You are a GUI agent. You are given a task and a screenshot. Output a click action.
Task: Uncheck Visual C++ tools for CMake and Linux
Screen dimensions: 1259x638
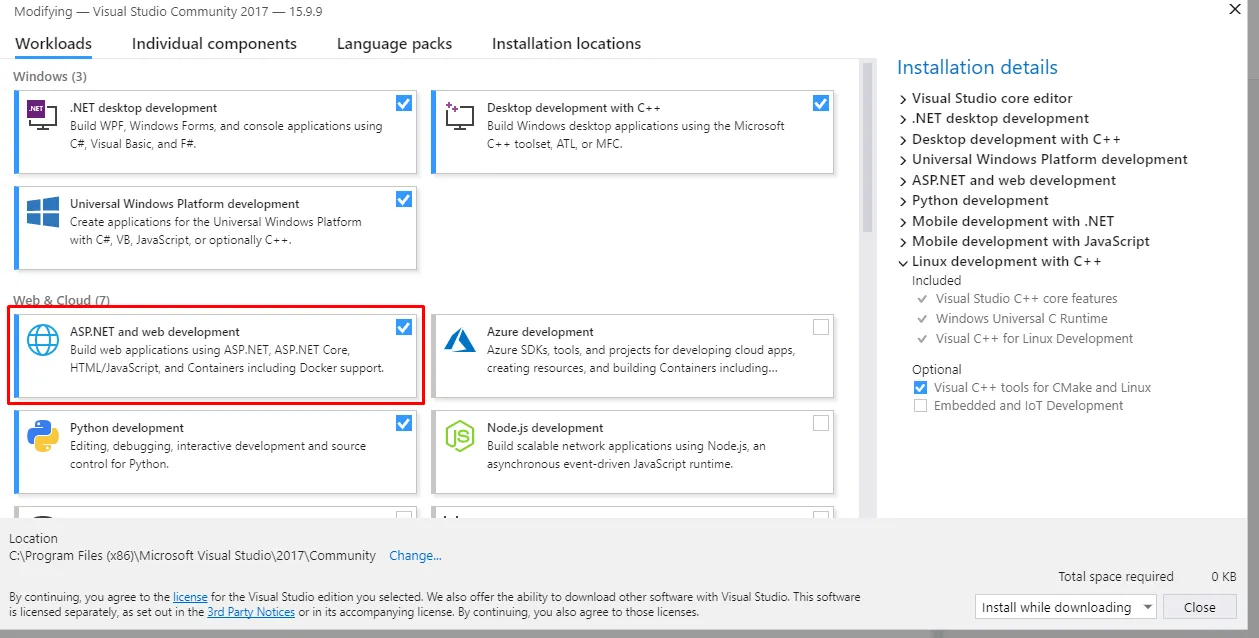coord(920,387)
